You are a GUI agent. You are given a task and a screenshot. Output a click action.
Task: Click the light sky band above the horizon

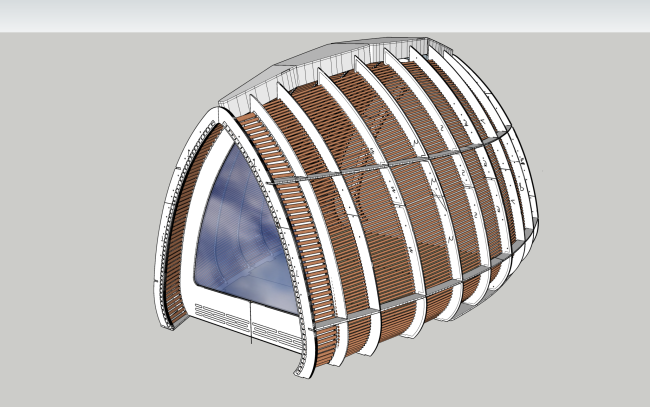(x=325, y=15)
